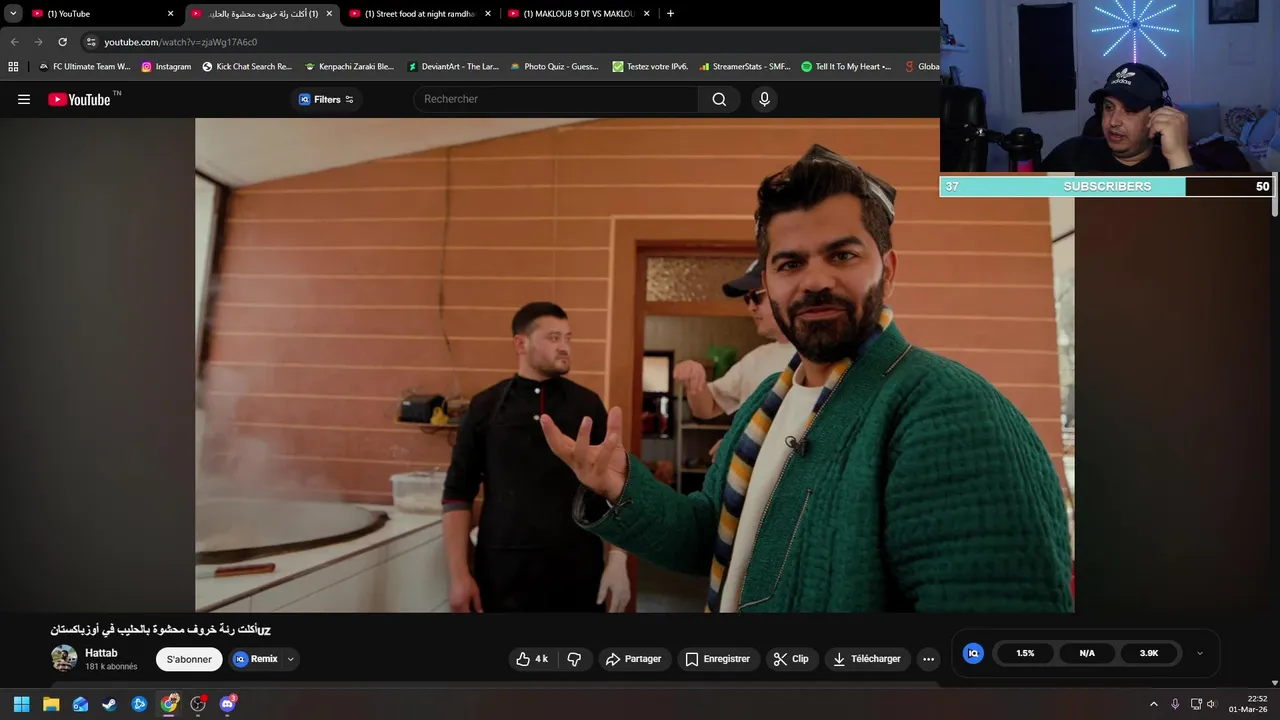Open the Hattab channel avatar

[64, 658]
